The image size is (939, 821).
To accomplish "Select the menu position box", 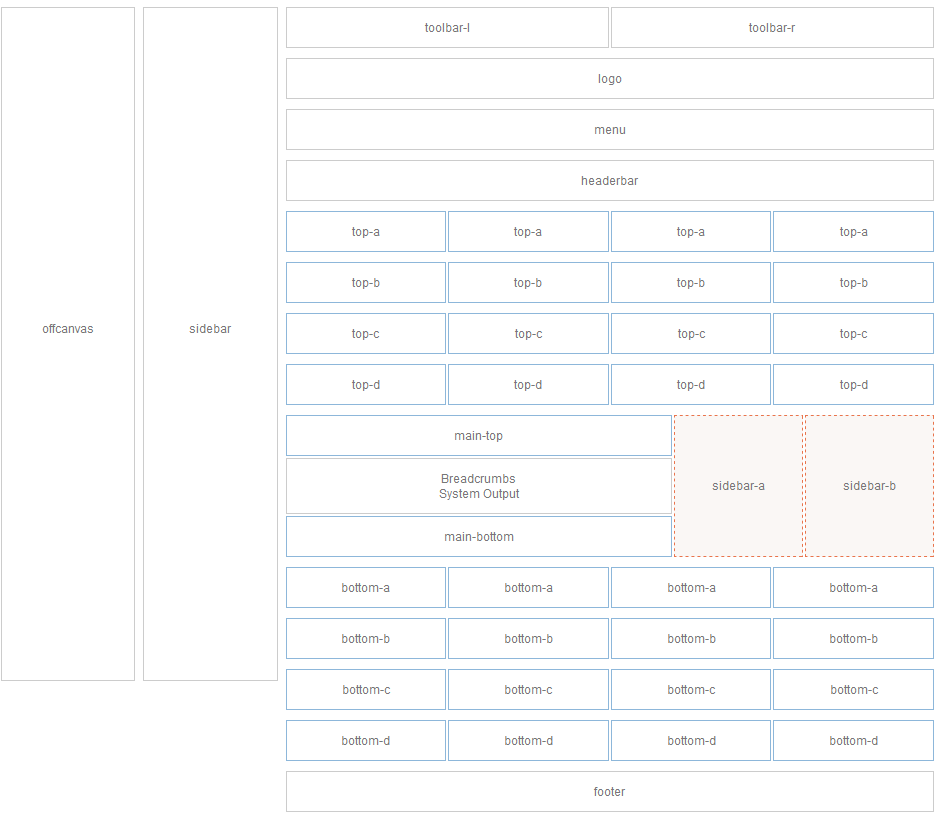I will coord(609,130).
